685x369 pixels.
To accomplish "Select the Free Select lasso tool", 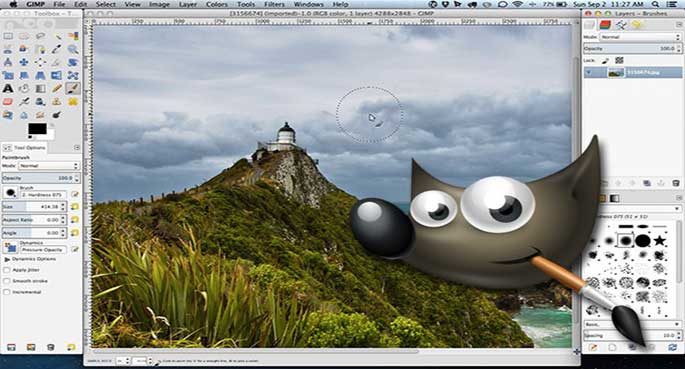I will pos(40,36).
